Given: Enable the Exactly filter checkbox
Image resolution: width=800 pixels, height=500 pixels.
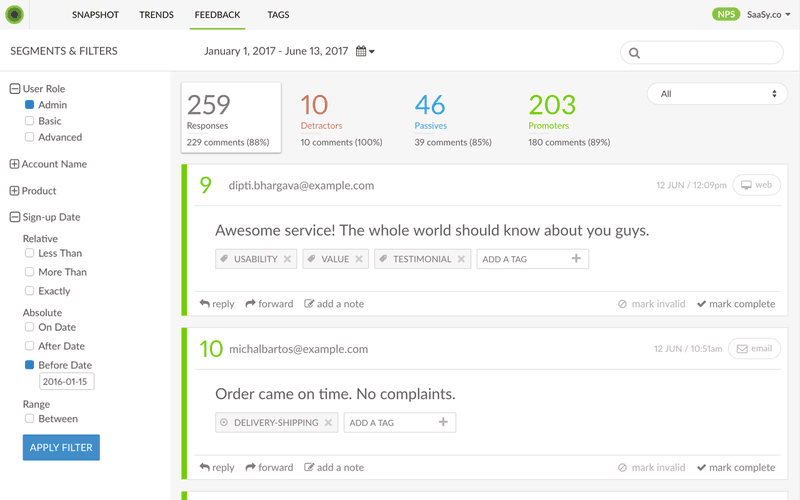Looking at the screenshot, I should pyautogui.click(x=30, y=291).
